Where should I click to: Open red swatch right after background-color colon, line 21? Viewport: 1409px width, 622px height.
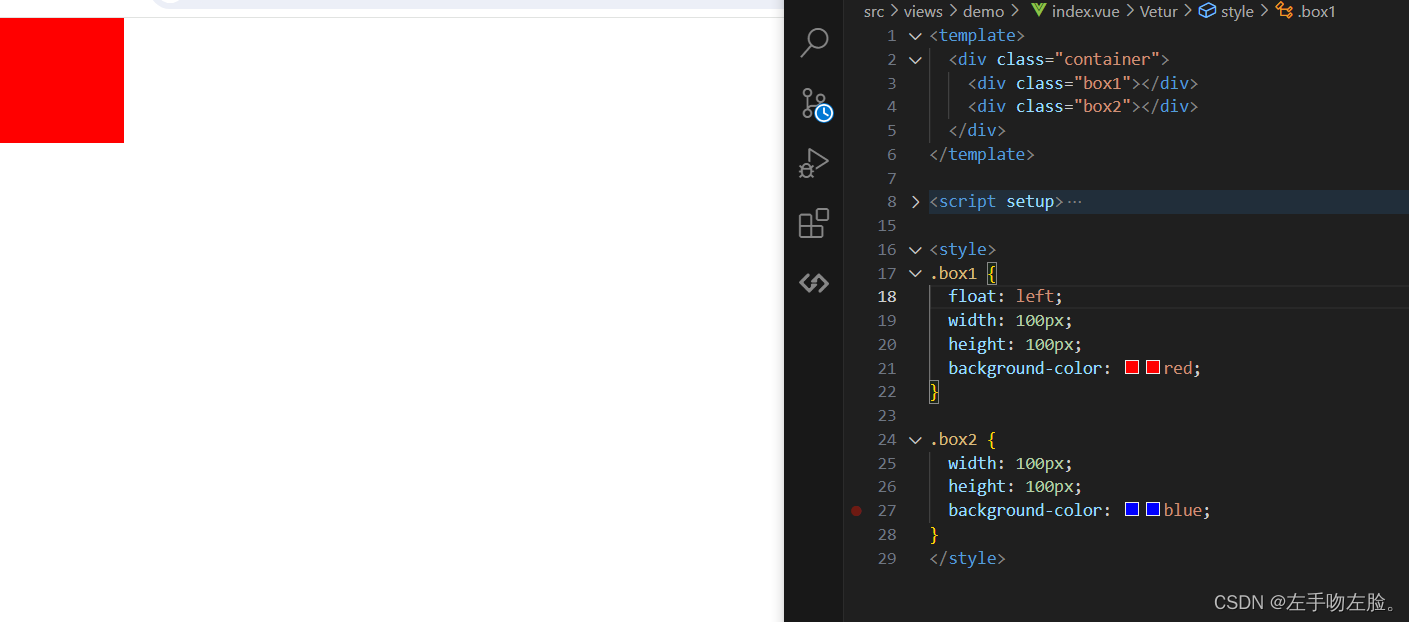pyautogui.click(x=1132, y=368)
